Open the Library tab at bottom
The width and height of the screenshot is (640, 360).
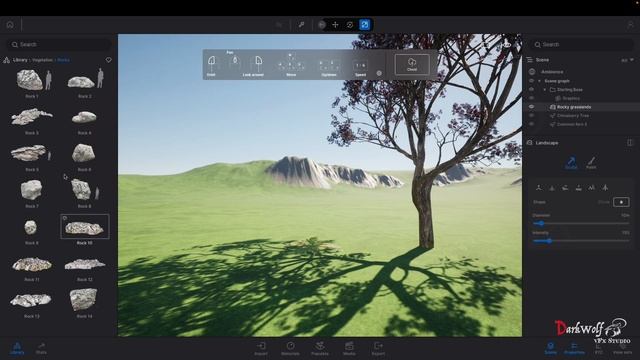click(17, 348)
